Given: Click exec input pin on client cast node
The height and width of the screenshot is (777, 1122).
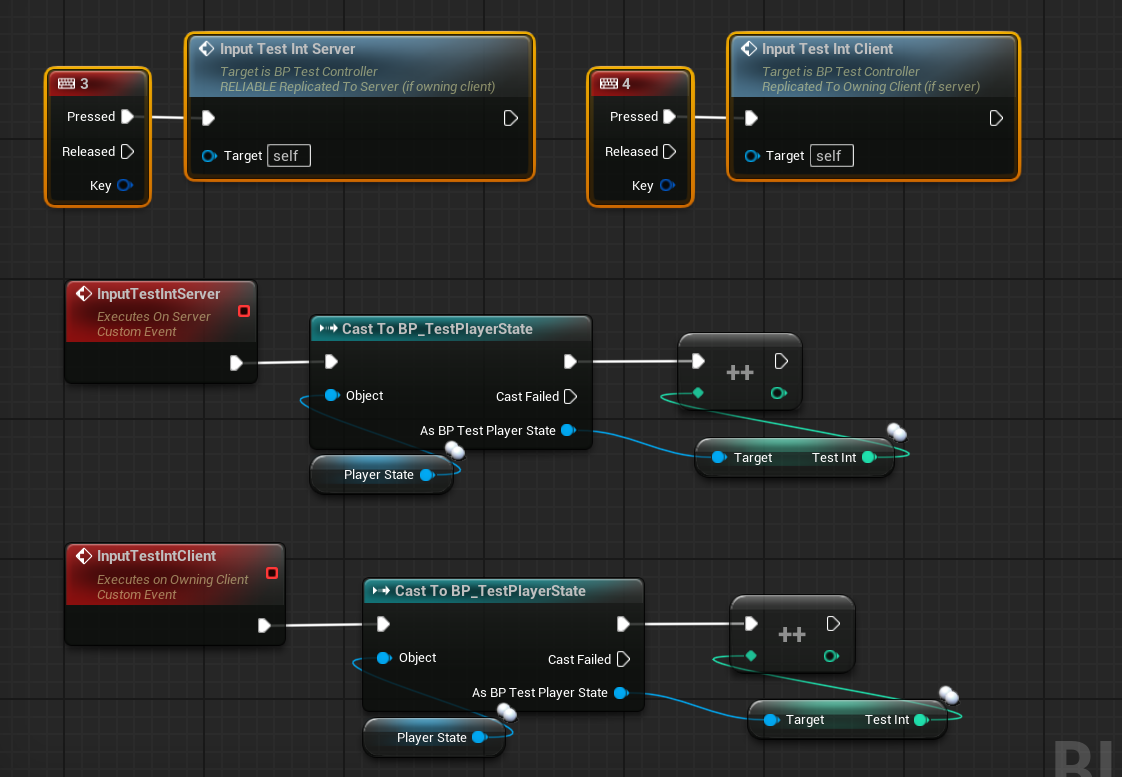Looking at the screenshot, I should click(384, 625).
